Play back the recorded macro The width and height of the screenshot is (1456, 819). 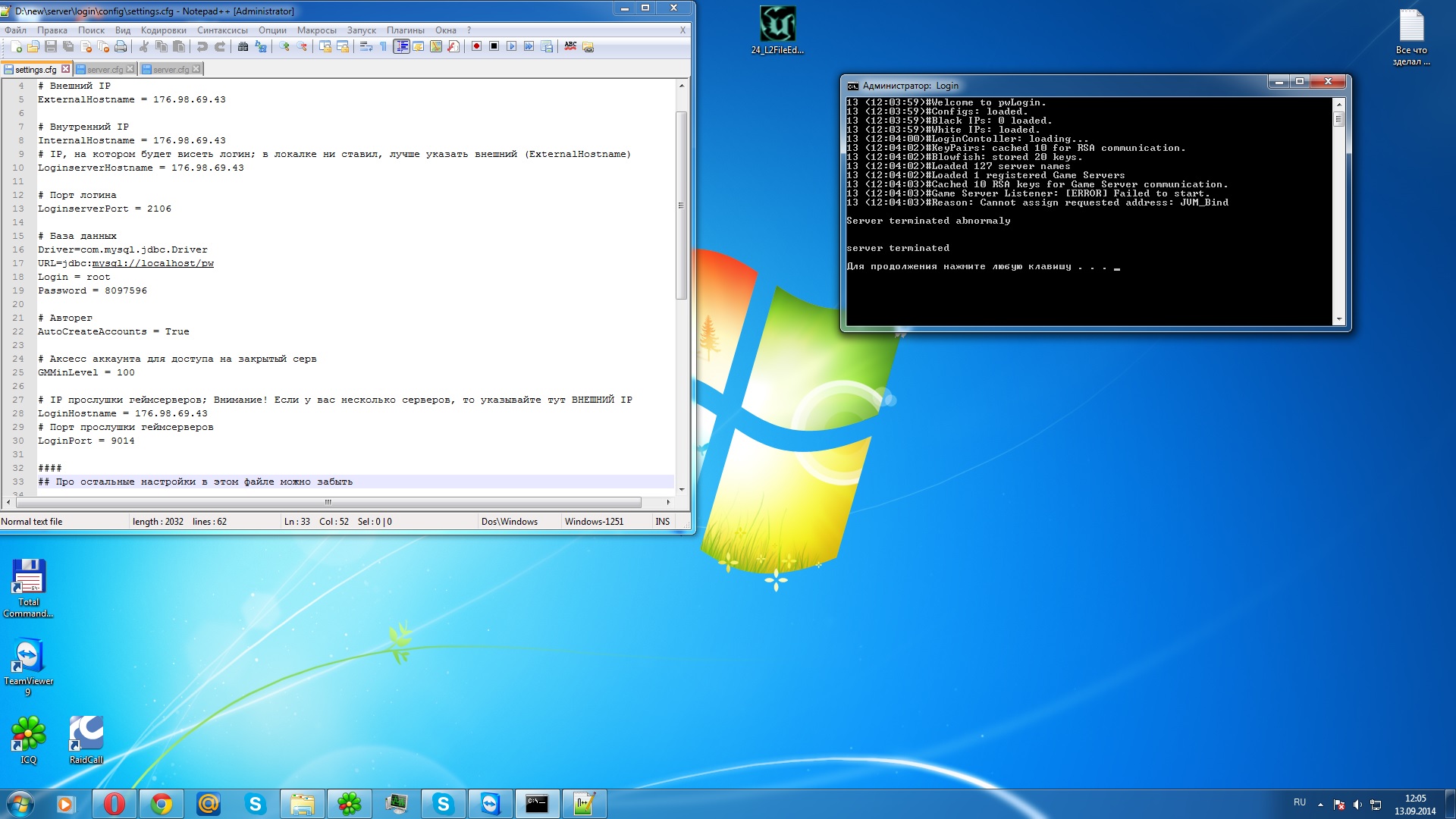(x=512, y=46)
